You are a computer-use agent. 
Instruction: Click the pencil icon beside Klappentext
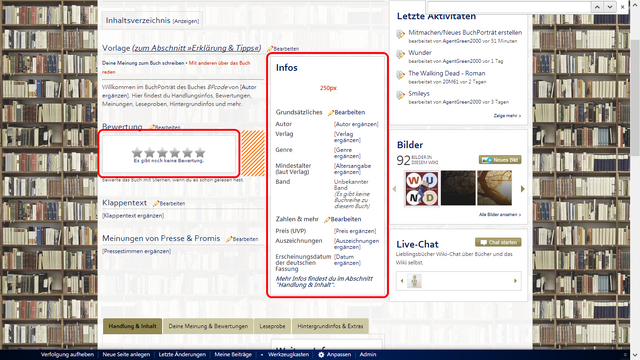[x=156, y=203]
